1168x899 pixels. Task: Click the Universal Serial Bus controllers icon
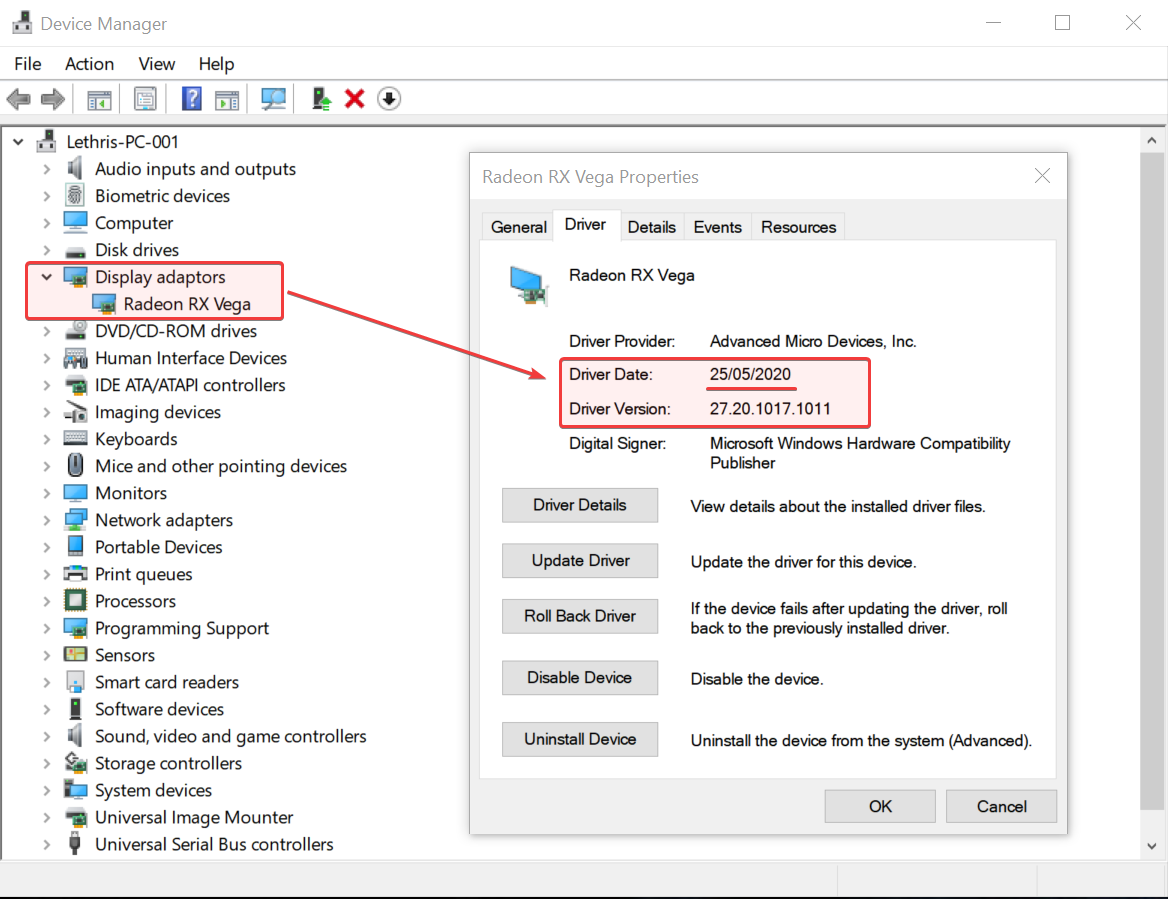[x=74, y=844]
